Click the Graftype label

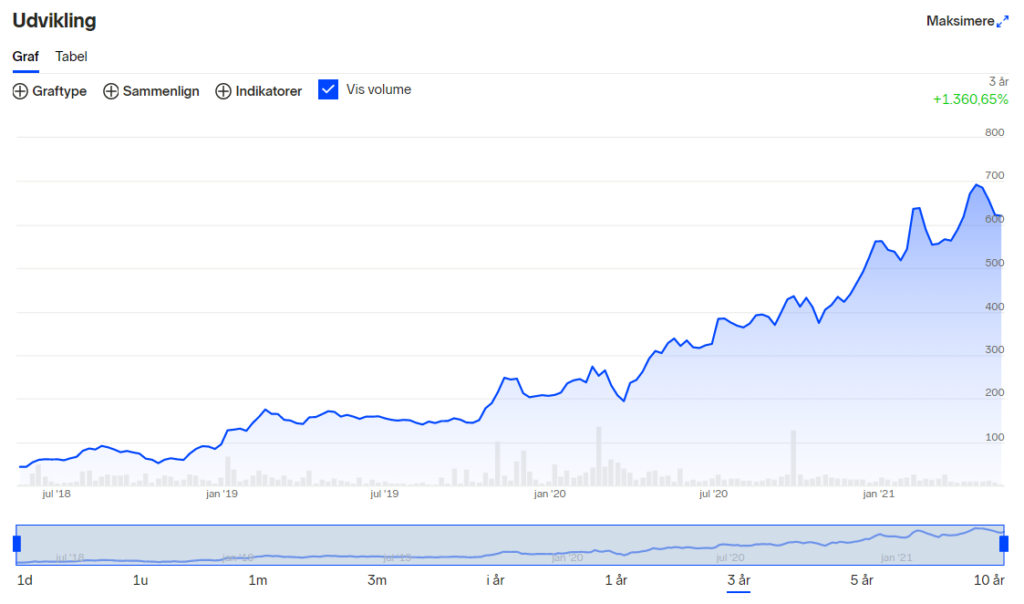pos(59,91)
